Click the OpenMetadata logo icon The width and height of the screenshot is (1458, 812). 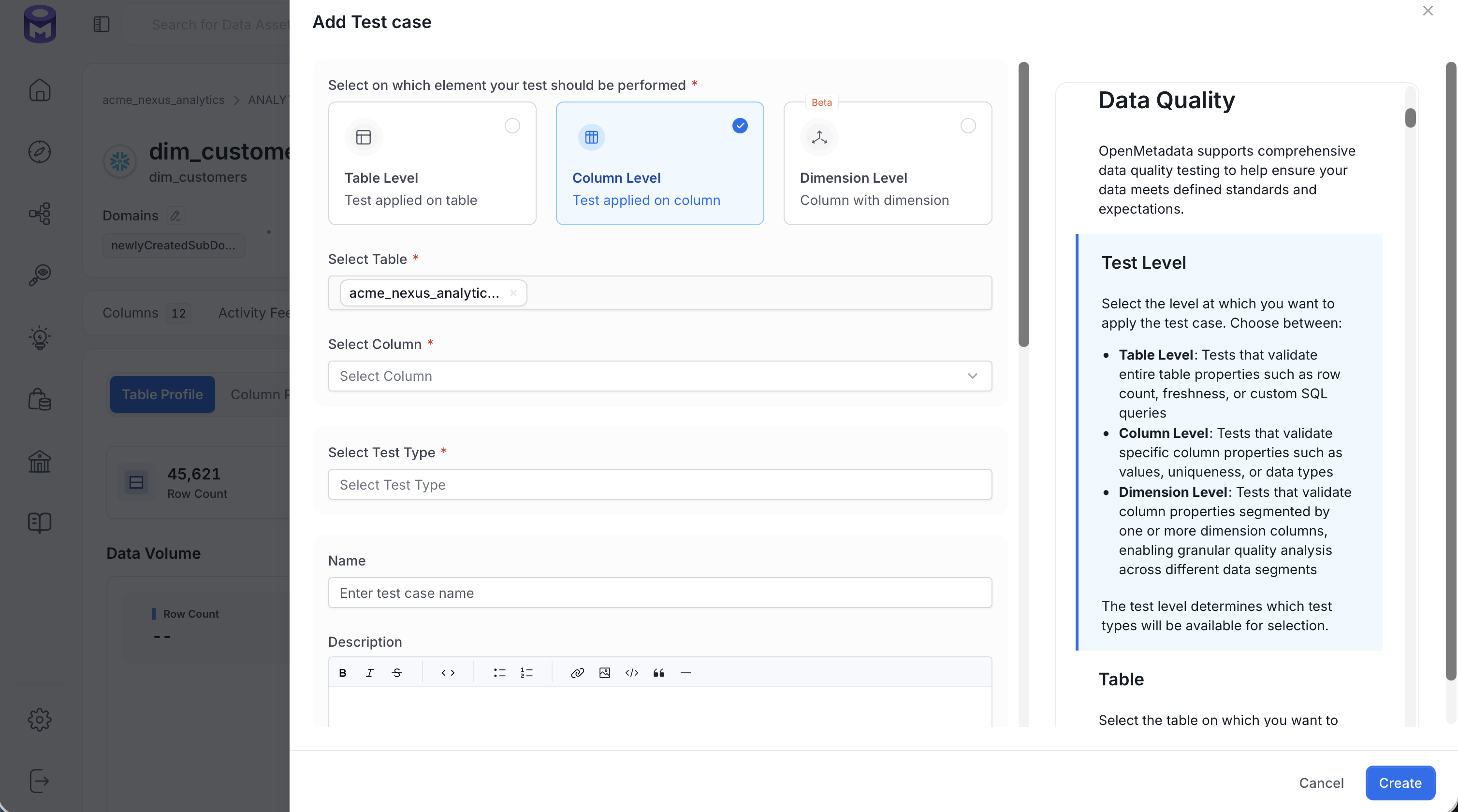[40, 24]
